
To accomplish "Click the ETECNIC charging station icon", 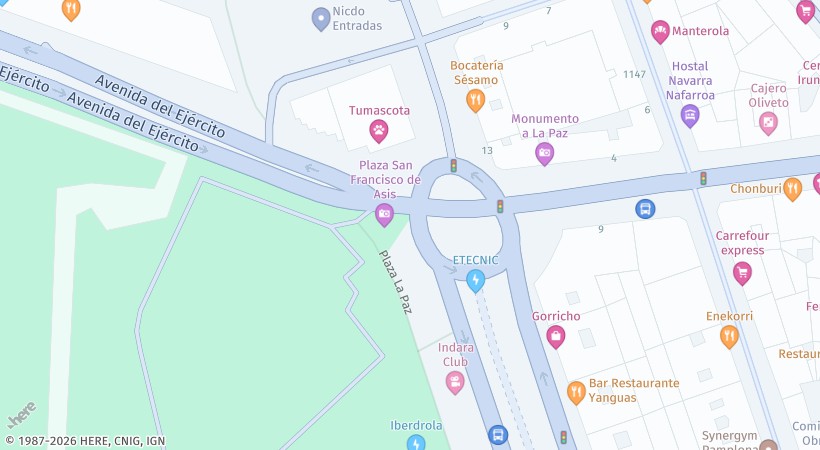I will coord(475,280).
